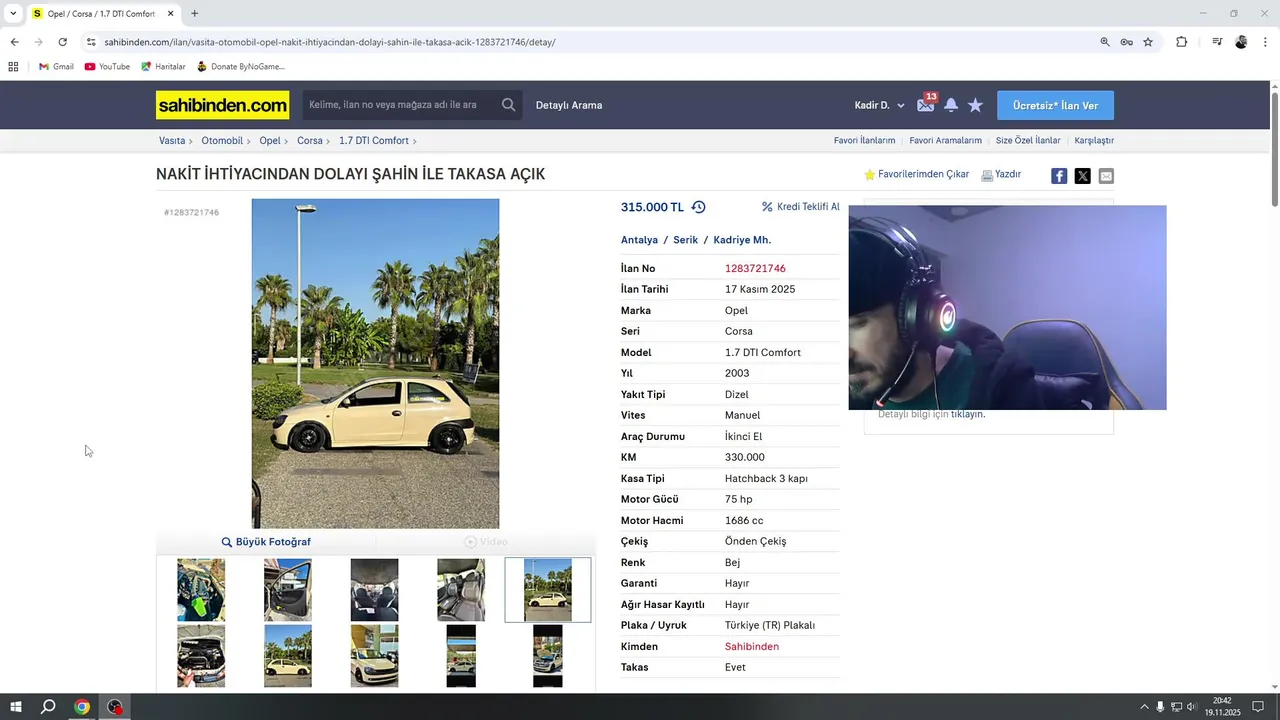Click Antalya location link

click(x=639, y=240)
